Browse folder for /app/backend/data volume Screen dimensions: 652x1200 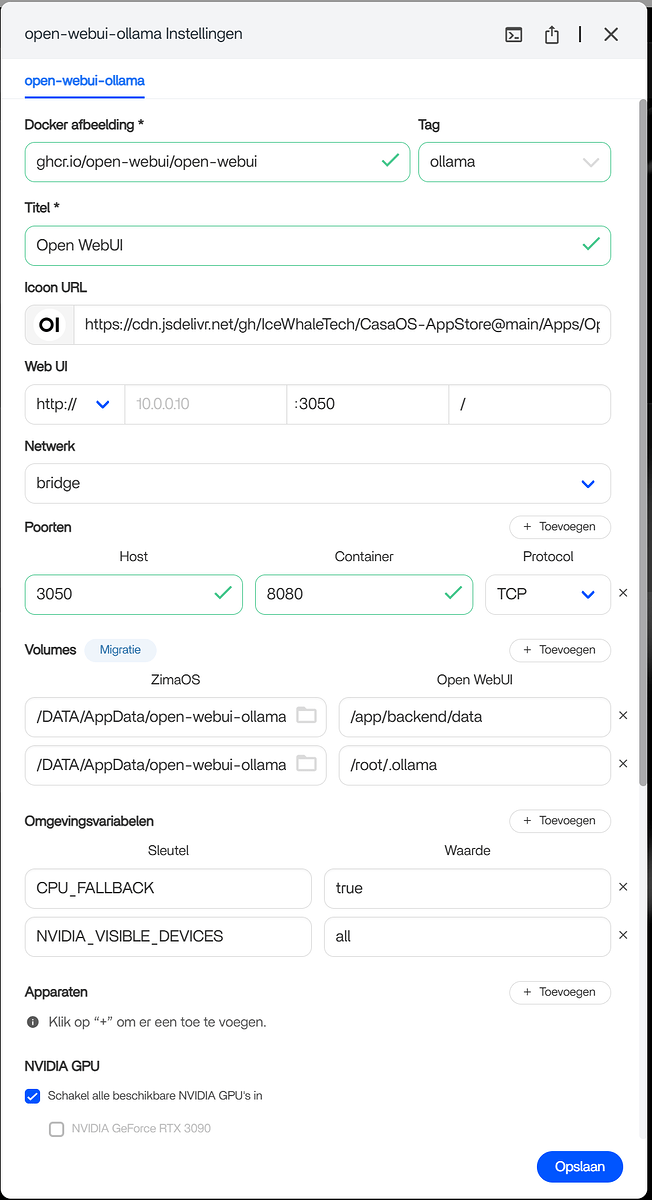tap(306, 716)
